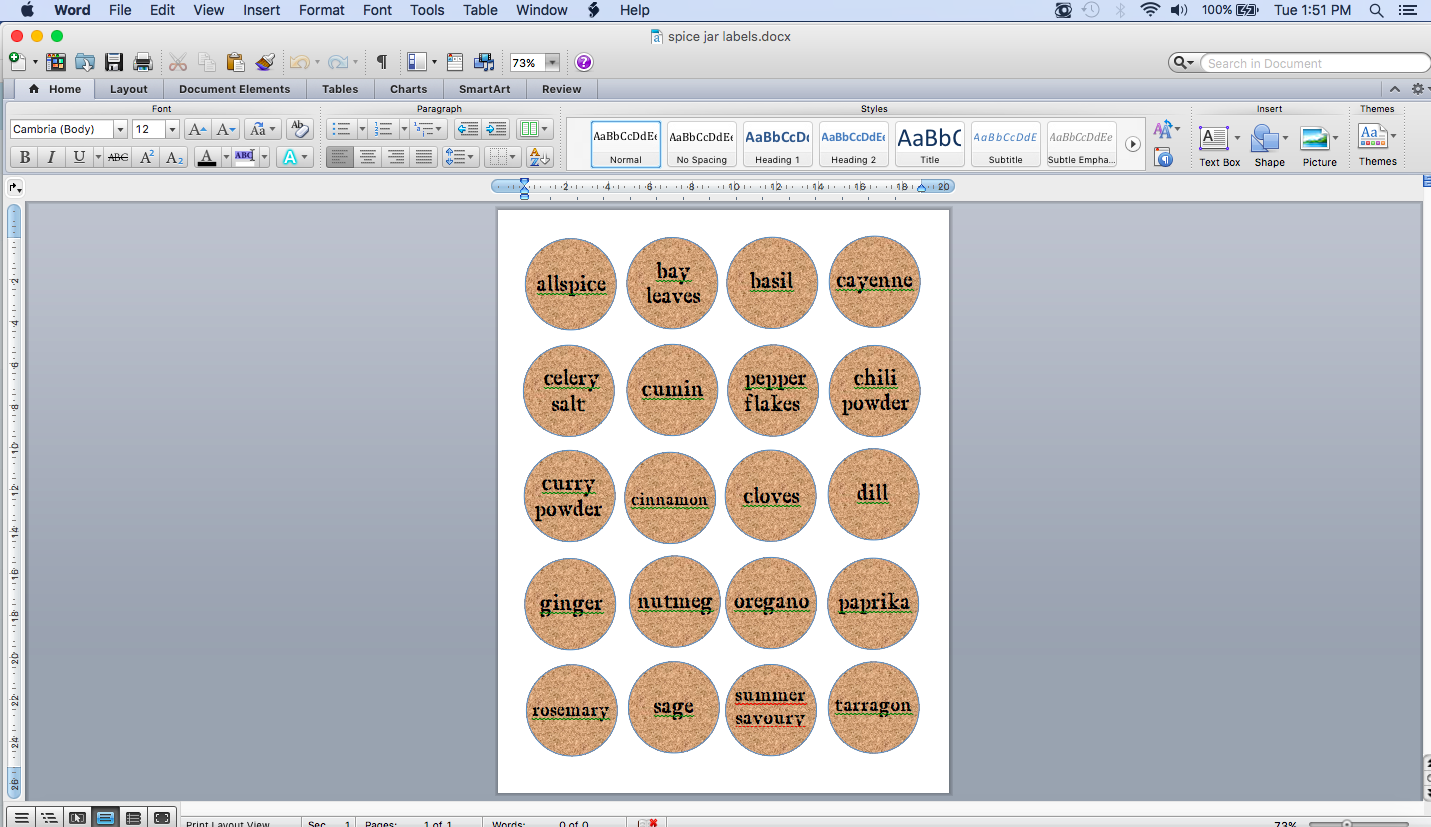Print the document using the printer icon
Screen dimensions: 1431x827
(143, 62)
